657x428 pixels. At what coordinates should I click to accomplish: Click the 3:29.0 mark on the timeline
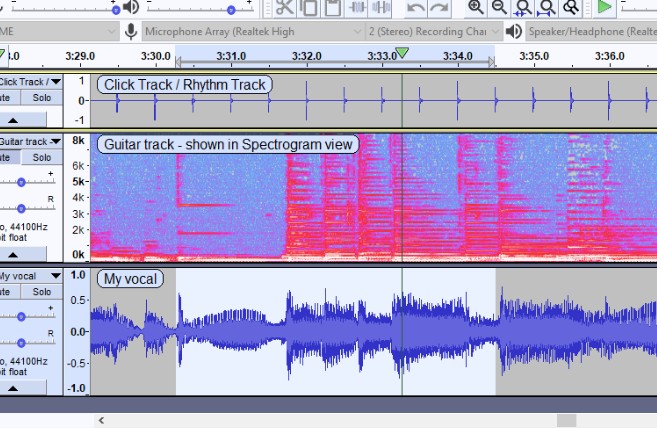pyautogui.click(x=80, y=56)
